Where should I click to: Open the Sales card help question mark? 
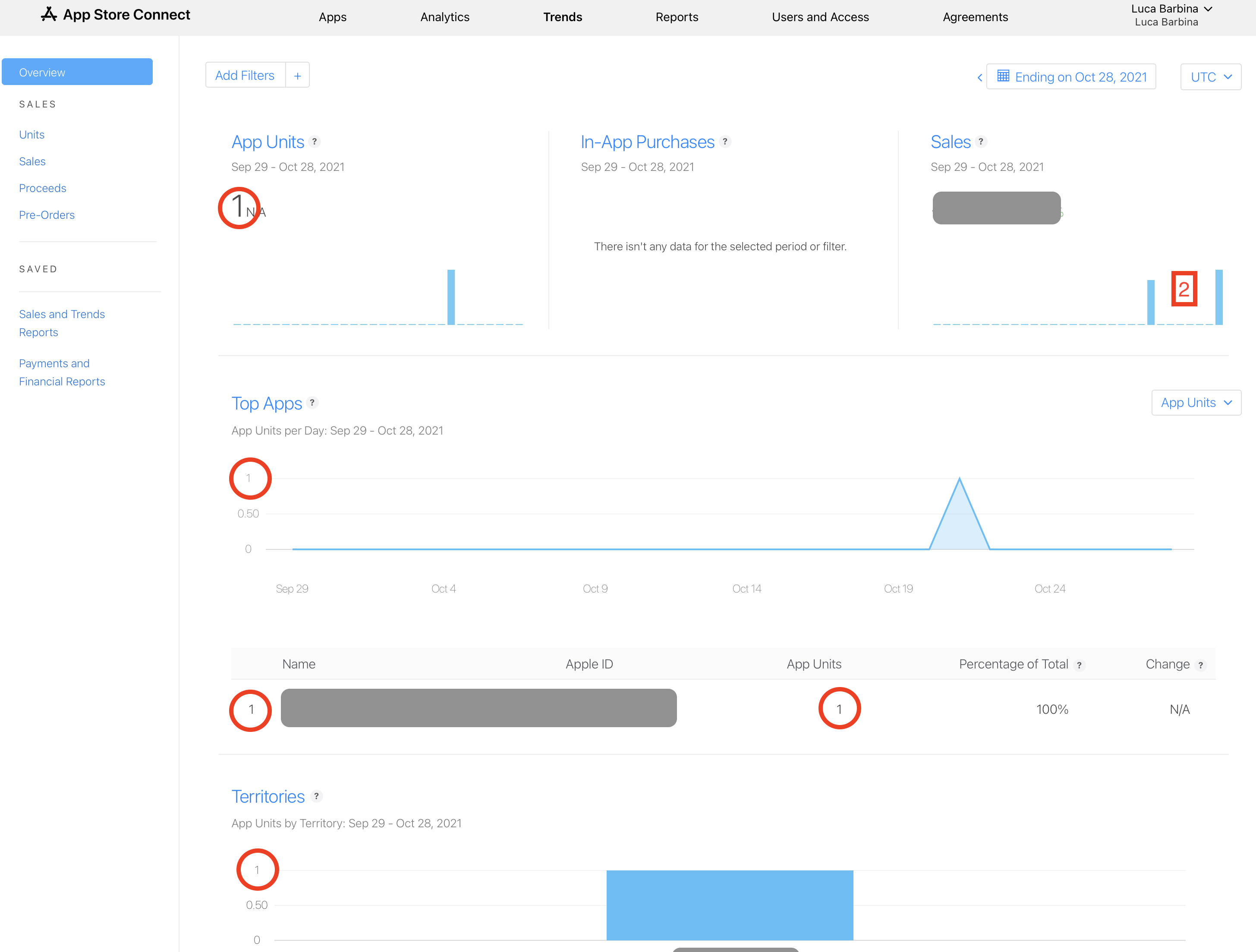point(981,142)
